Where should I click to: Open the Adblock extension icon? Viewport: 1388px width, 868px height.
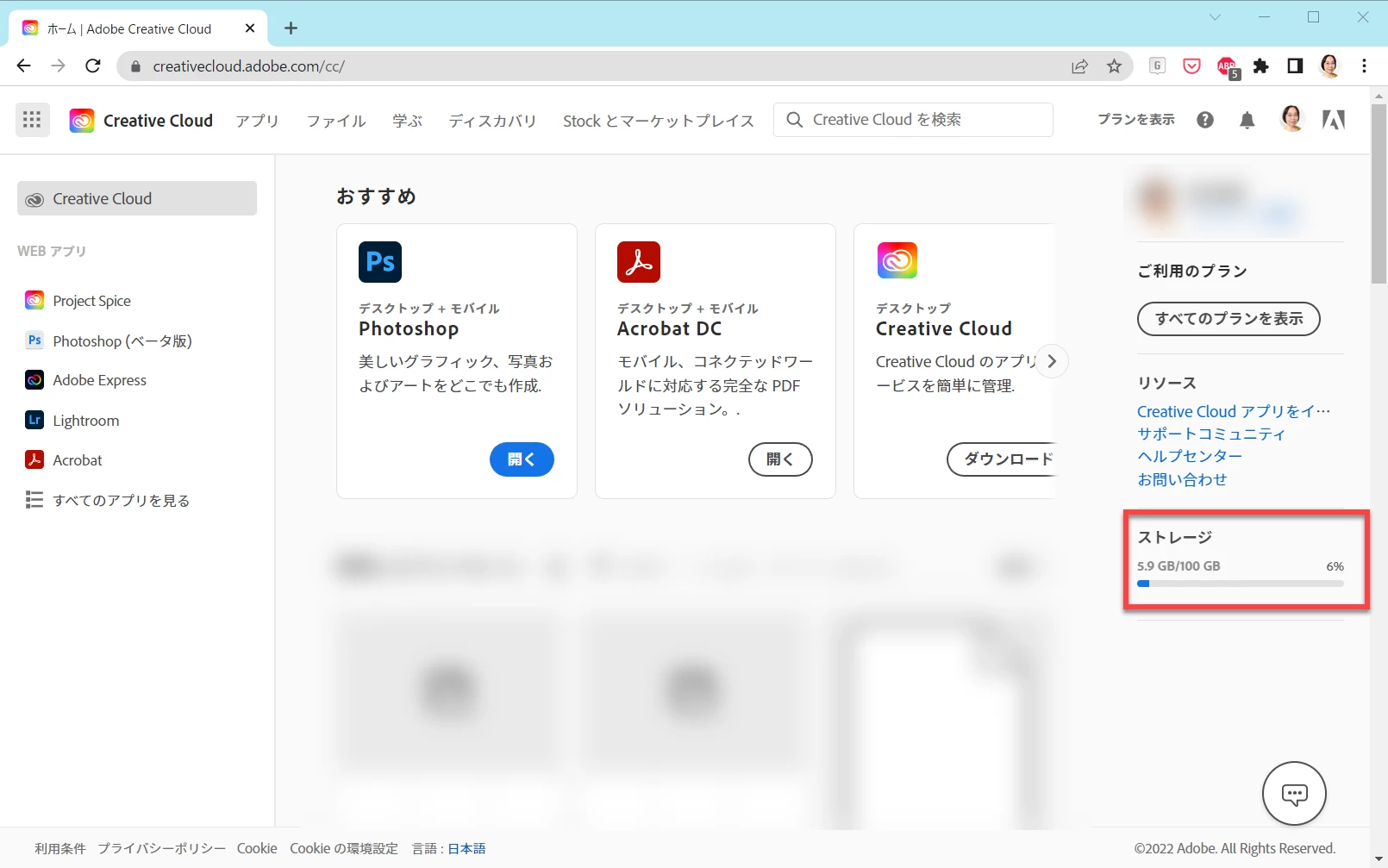pyautogui.click(x=1227, y=66)
